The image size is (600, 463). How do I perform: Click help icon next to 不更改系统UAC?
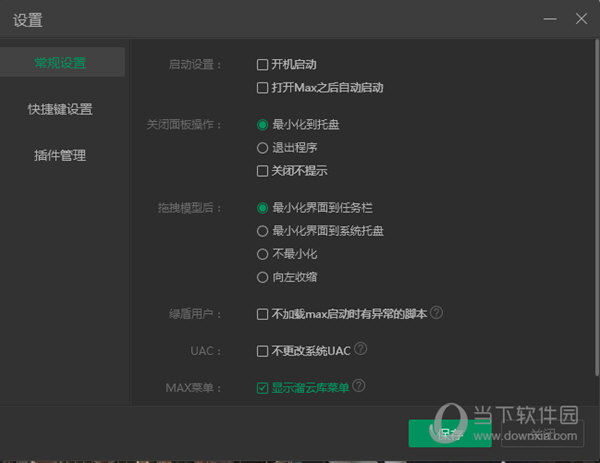coord(360,349)
